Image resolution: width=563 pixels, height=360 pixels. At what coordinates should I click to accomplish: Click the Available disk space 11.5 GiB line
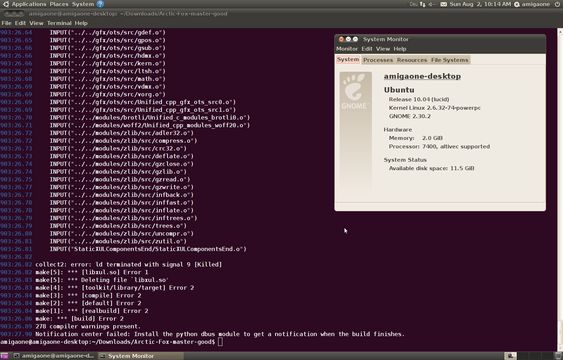pyautogui.click(x=432, y=168)
